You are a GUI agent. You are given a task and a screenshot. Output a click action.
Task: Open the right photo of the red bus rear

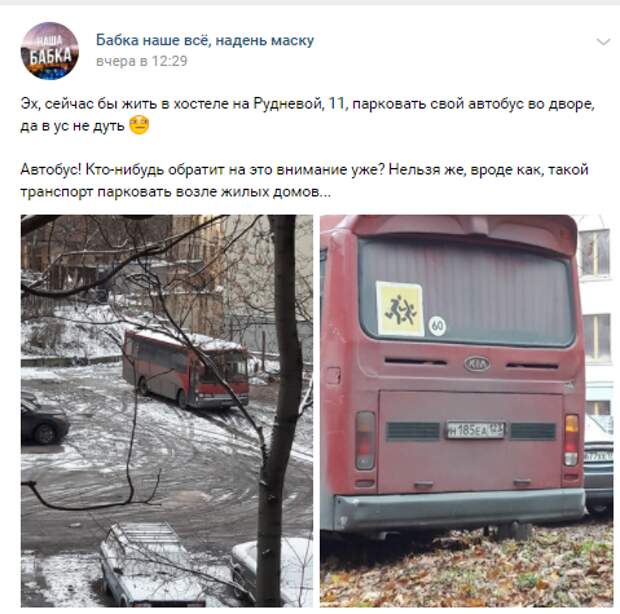point(467,411)
